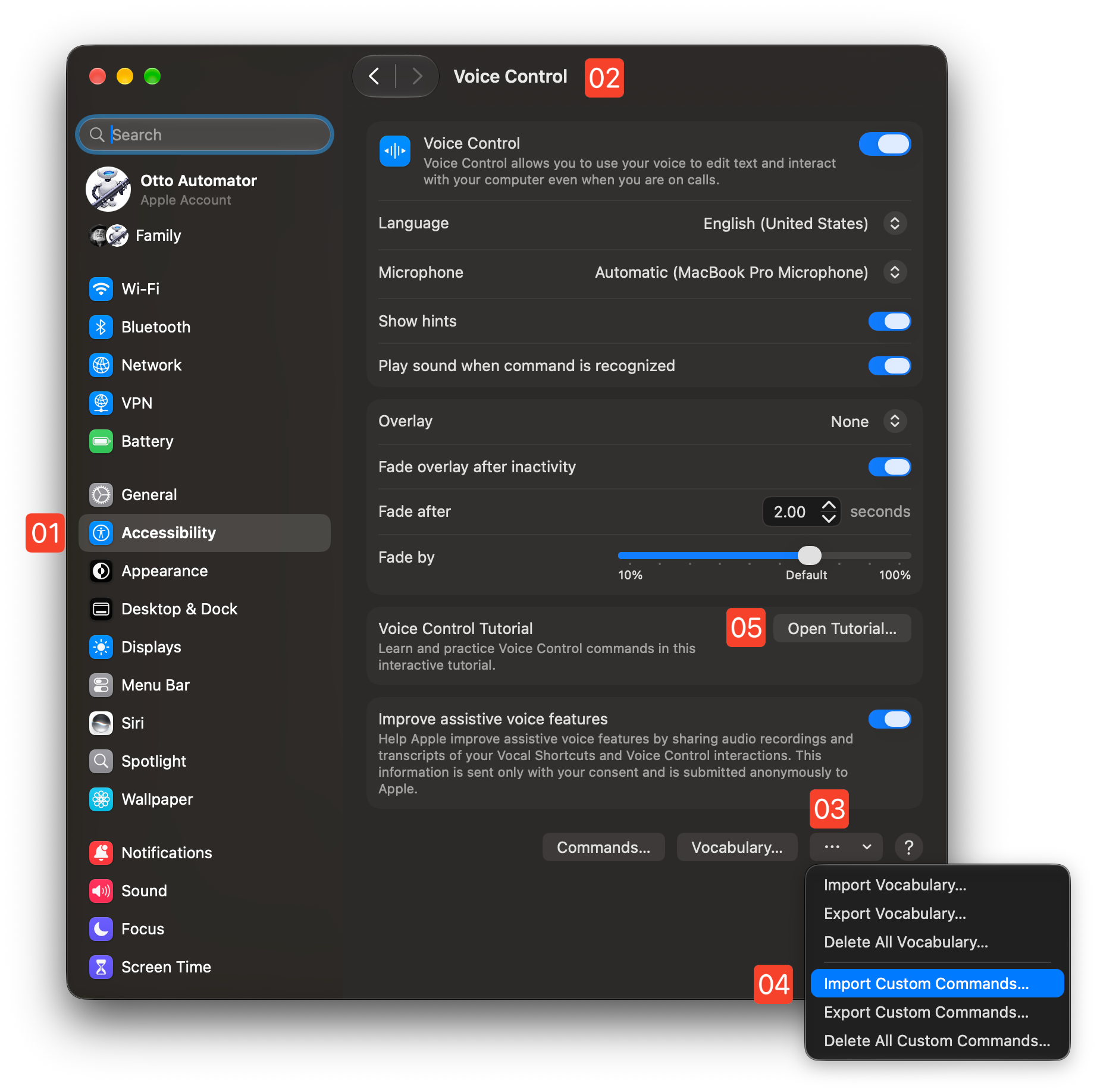This screenshot has width=1097, height=1092.
Task: Click the Displays sun icon
Action: [x=101, y=647]
